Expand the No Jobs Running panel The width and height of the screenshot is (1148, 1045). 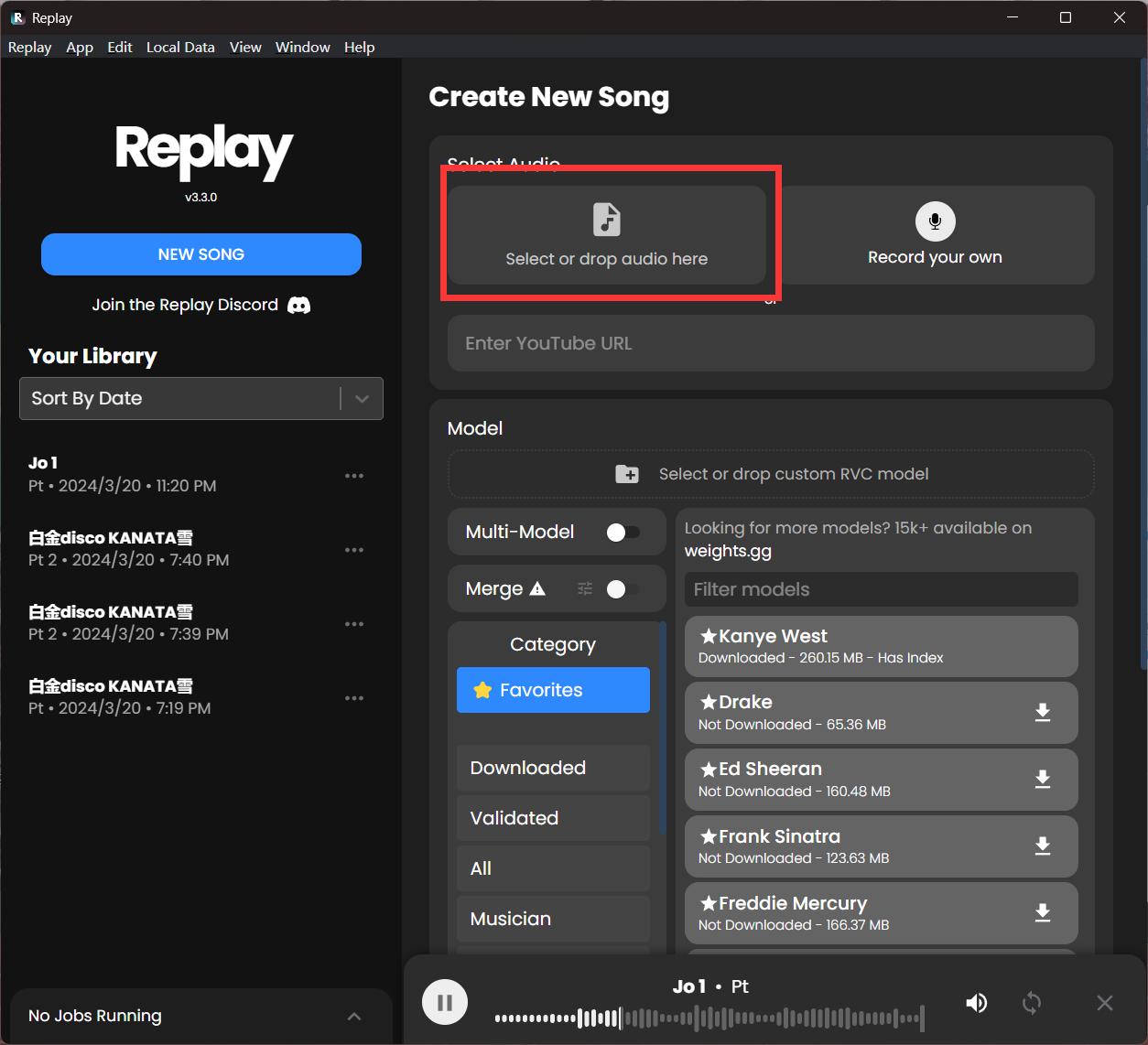point(354,1017)
